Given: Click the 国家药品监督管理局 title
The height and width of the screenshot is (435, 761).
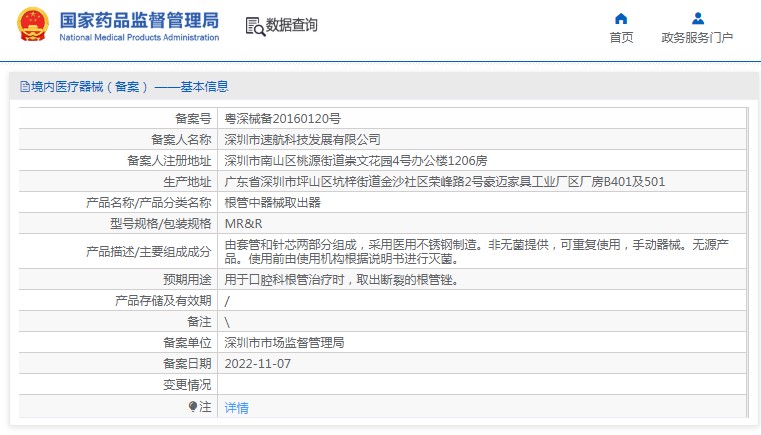Looking at the screenshot, I should (139, 20).
